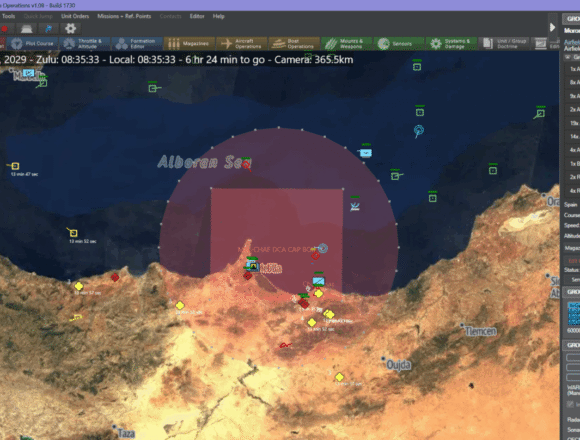Open Aircraft Operations window
580x440 pixels.
pos(242,44)
